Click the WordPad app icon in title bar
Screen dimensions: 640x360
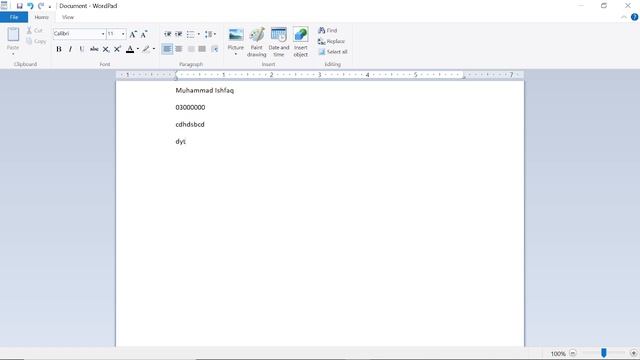pyautogui.click(x=4, y=5)
